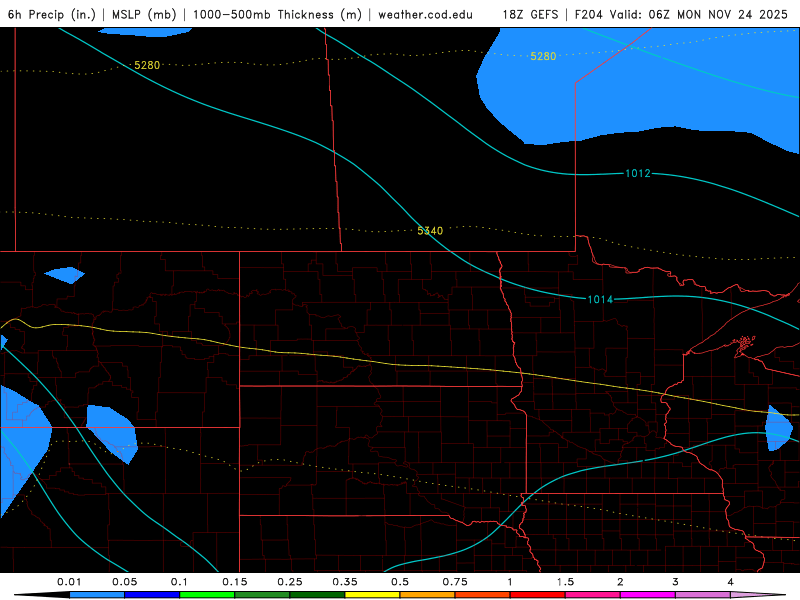Image resolution: width=800 pixels, height=600 pixels.
Task: Select the hot pink 1.5–2 legend swatch
Action: click(x=593, y=595)
